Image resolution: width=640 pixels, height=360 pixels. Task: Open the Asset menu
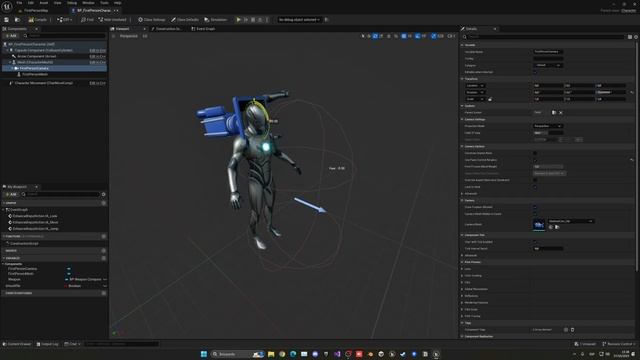tap(44, 3)
